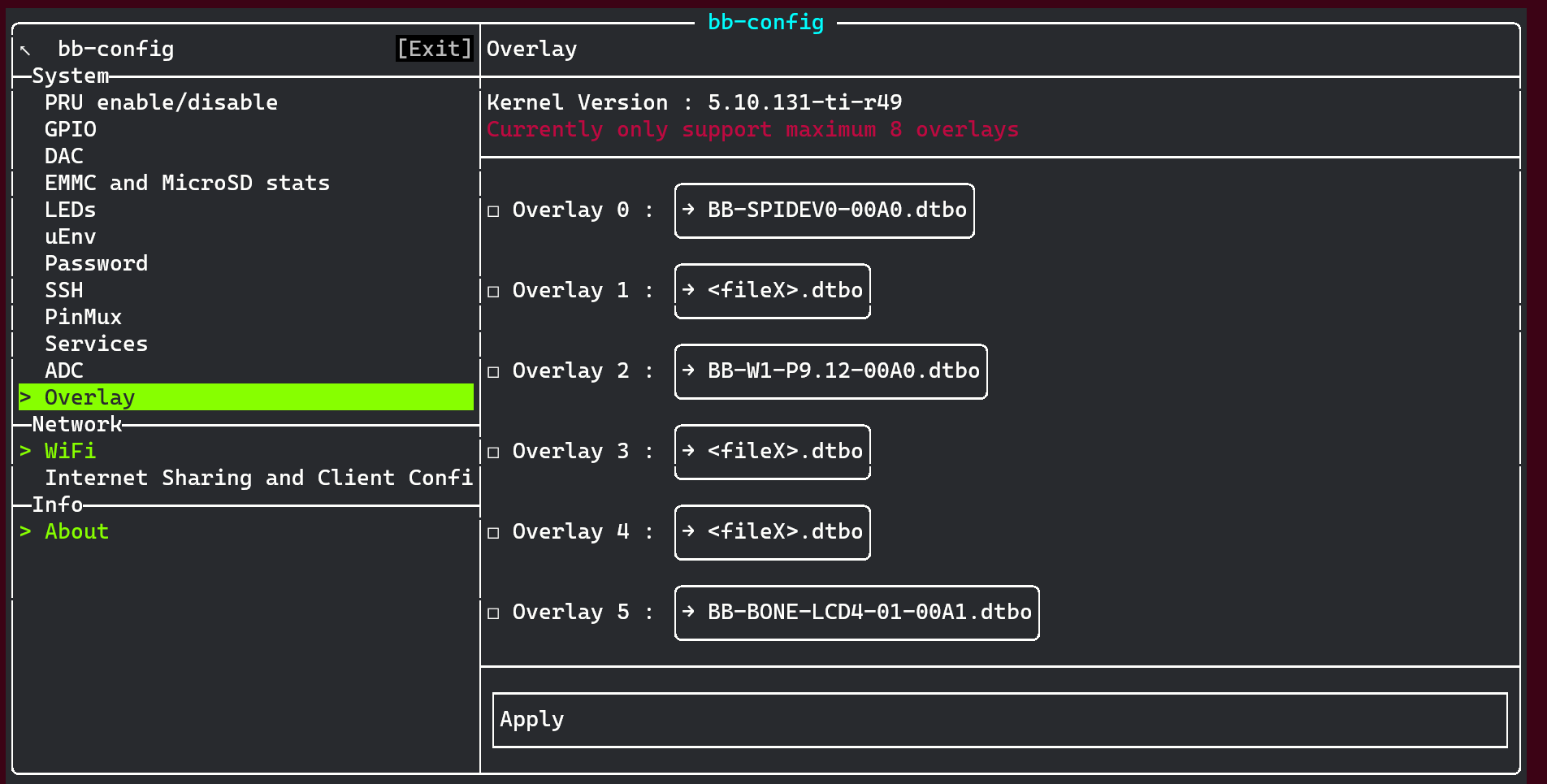This screenshot has height=784, width=1547.
Task: Open the Overlay 1 file selector arrow
Action: pos(688,290)
